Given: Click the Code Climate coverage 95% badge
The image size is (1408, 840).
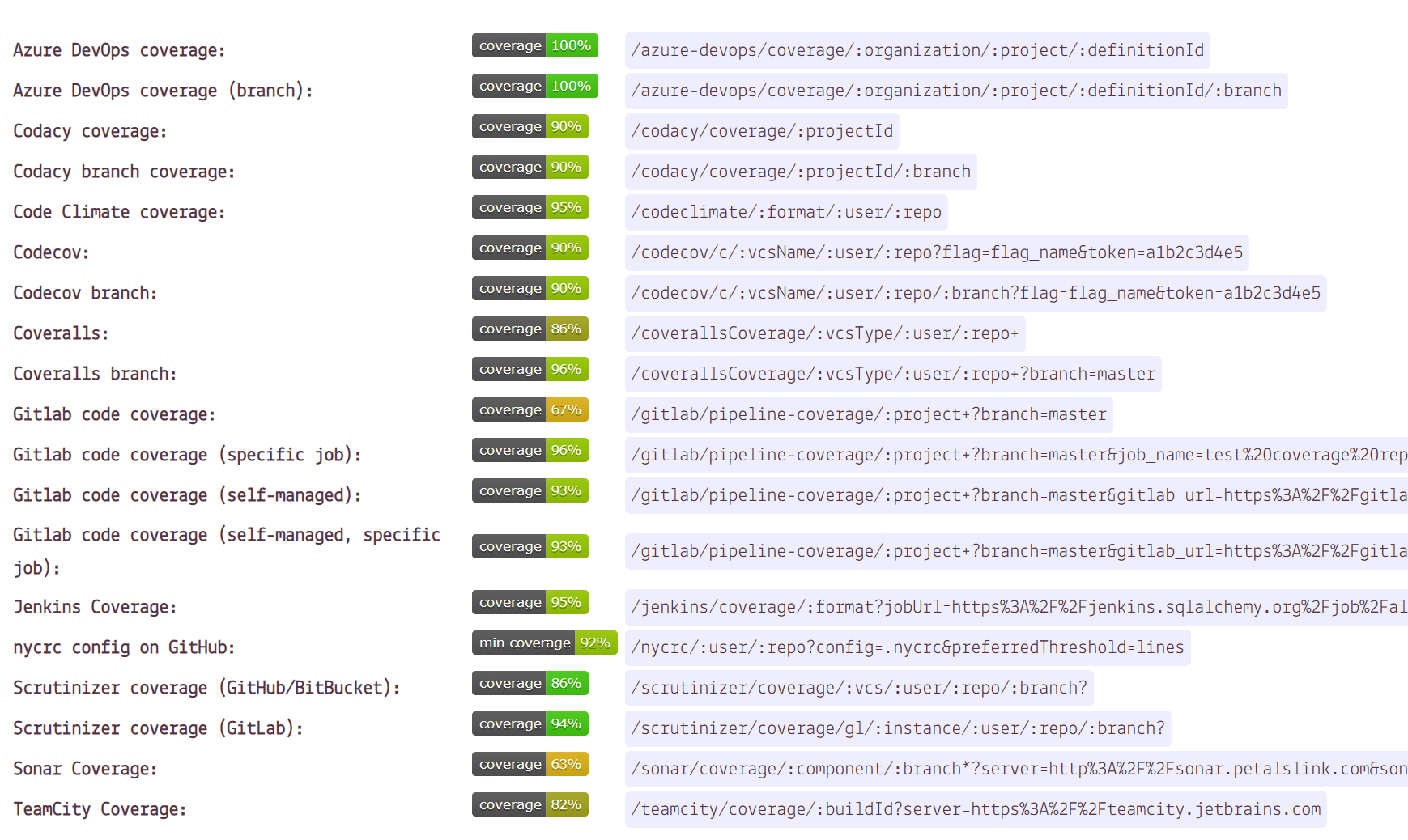Looking at the screenshot, I should point(530,207).
